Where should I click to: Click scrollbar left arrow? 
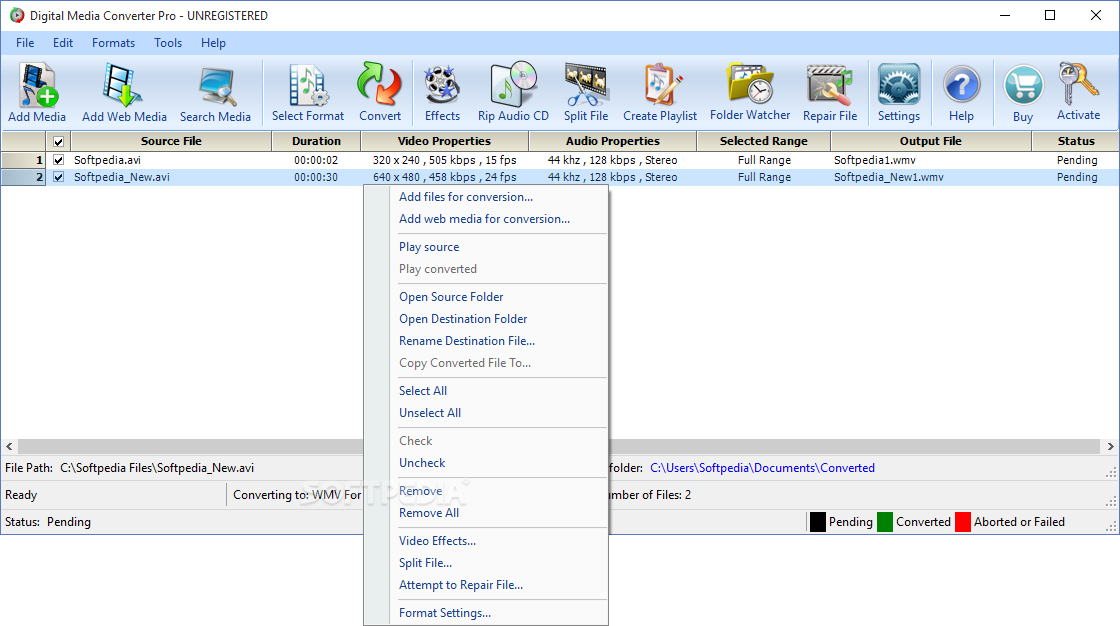pyautogui.click(x=9, y=447)
